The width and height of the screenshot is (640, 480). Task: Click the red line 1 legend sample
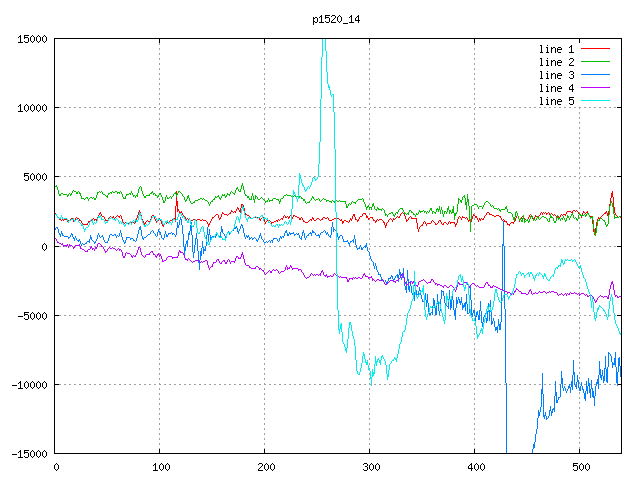pyautogui.click(x=597, y=48)
